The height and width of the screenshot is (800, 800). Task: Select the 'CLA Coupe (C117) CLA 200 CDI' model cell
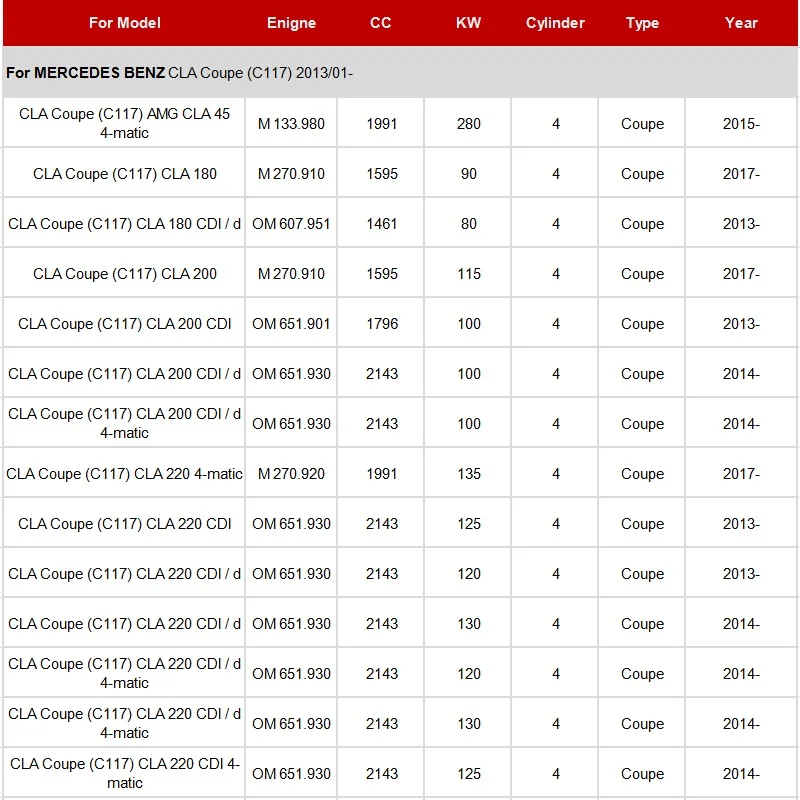tap(124, 323)
